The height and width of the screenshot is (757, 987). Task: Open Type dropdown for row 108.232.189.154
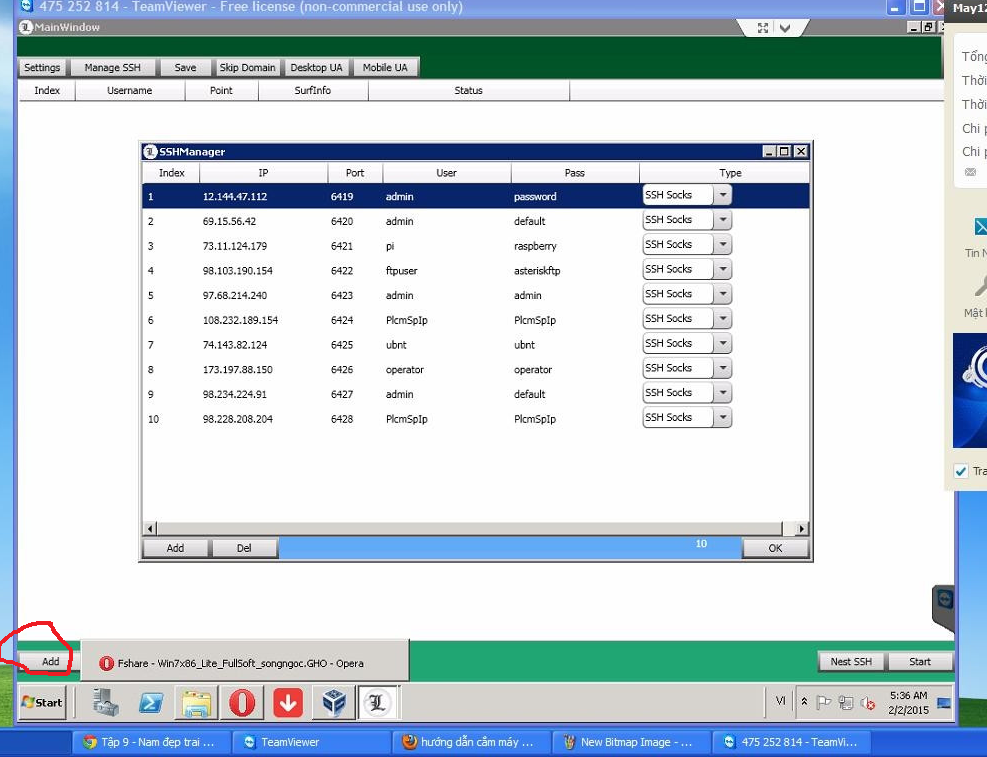pyautogui.click(x=723, y=318)
